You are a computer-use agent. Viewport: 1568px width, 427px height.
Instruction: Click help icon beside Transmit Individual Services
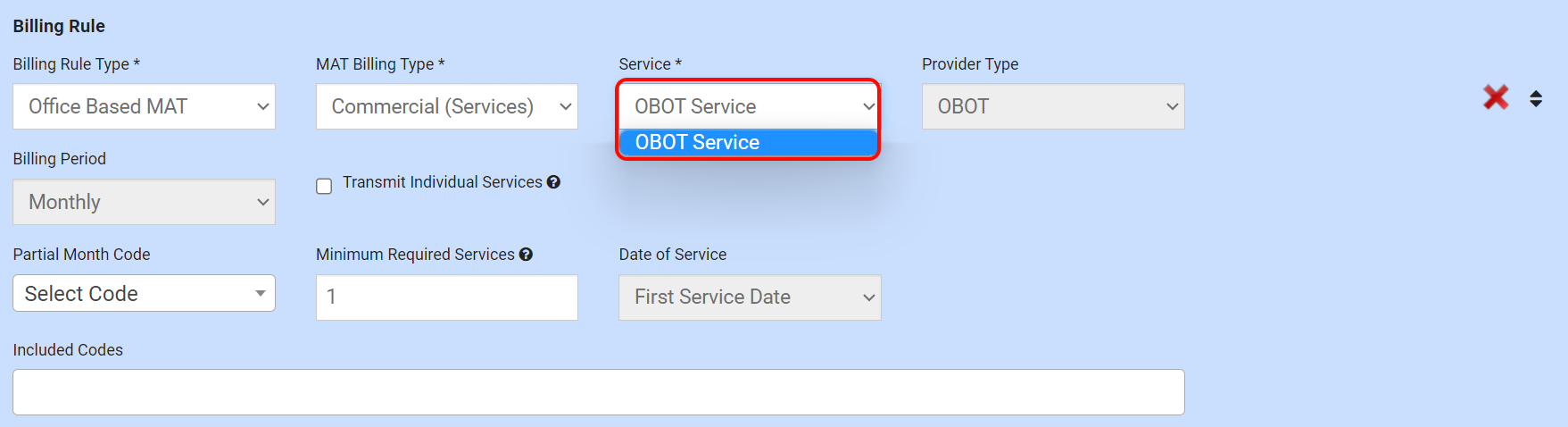point(553,182)
